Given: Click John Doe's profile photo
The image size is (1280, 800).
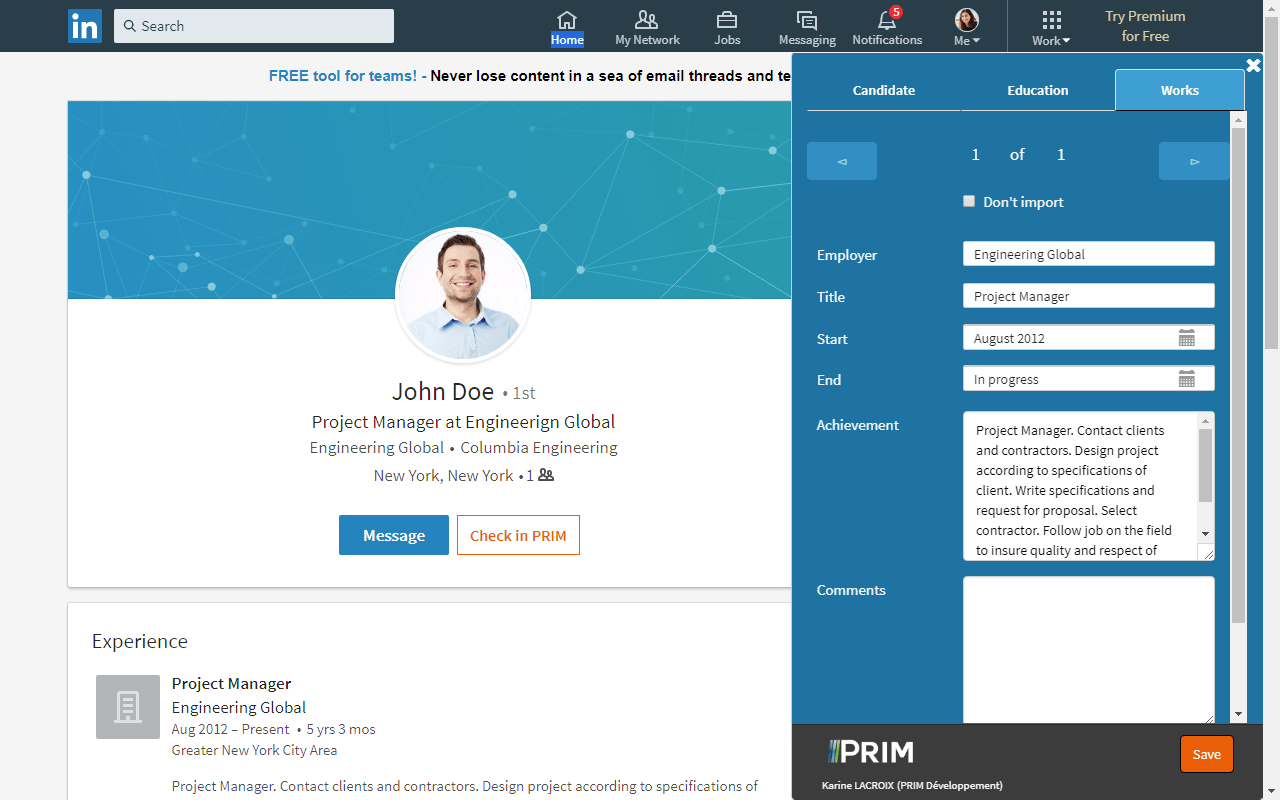Looking at the screenshot, I should (x=463, y=295).
